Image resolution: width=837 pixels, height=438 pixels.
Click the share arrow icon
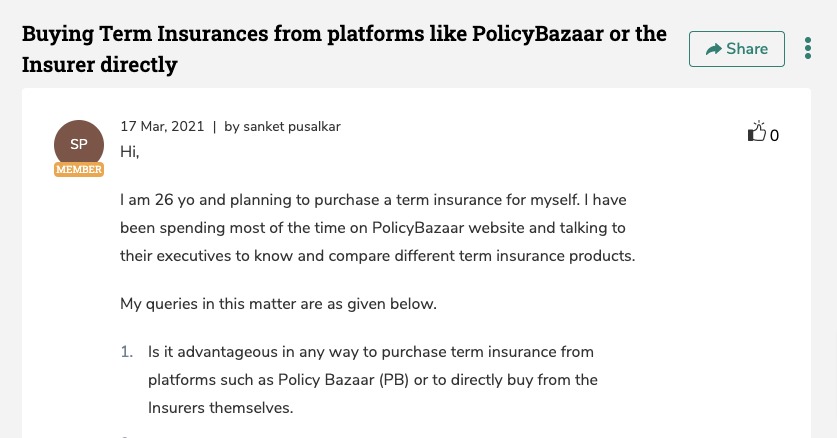tap(713, 49)
